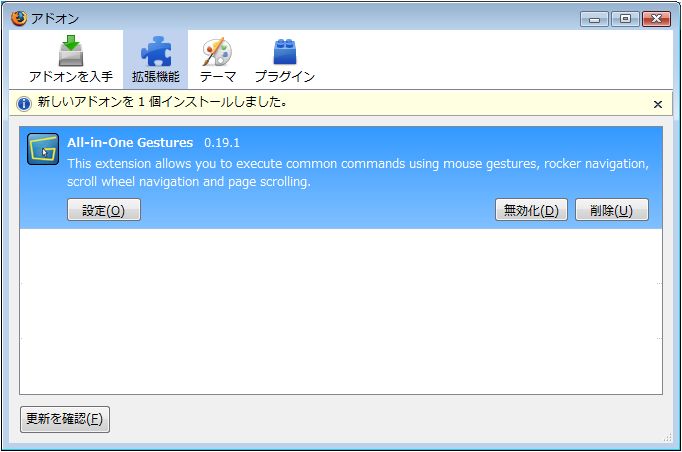The width and height of the screenshot is (682, 452).
Task: Select the All-in-One Gestures title text
Action: click(x=130, y=143)
